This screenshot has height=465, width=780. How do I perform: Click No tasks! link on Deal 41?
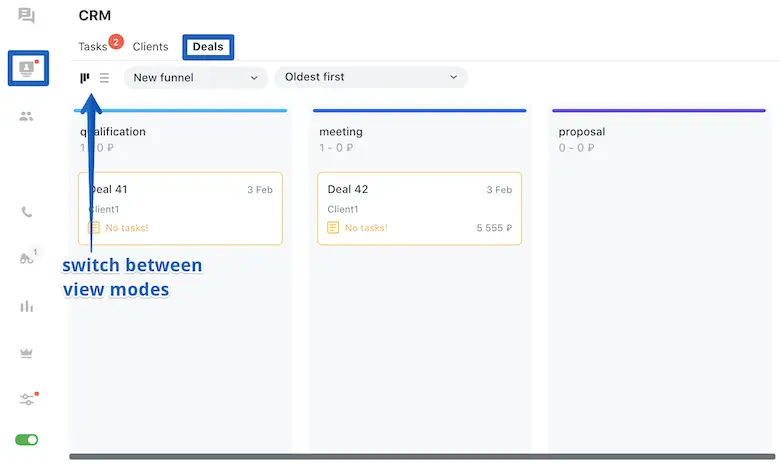(x=126, y=228)
